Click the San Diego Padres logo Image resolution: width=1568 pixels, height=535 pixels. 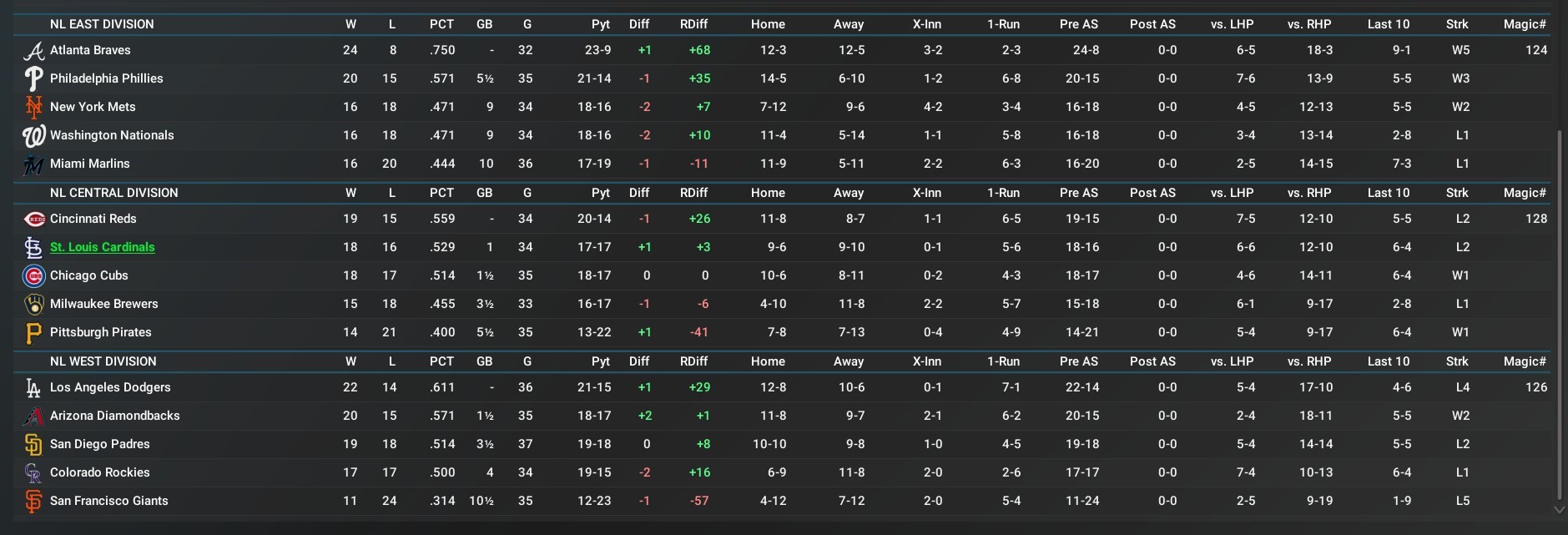[x=33, y=445]
